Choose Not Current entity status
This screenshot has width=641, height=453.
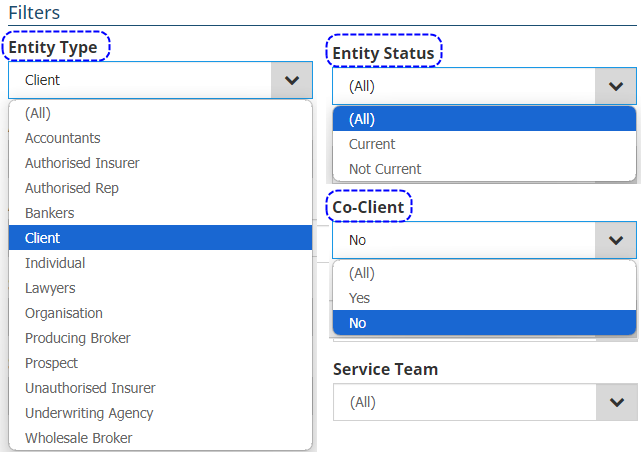(x=385, y=169)
